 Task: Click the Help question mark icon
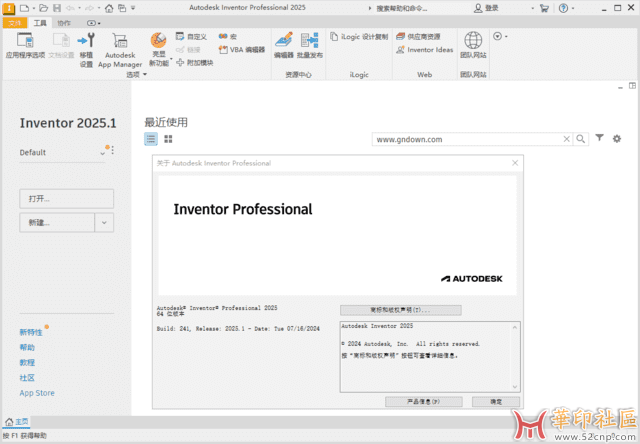click(563, 8)
